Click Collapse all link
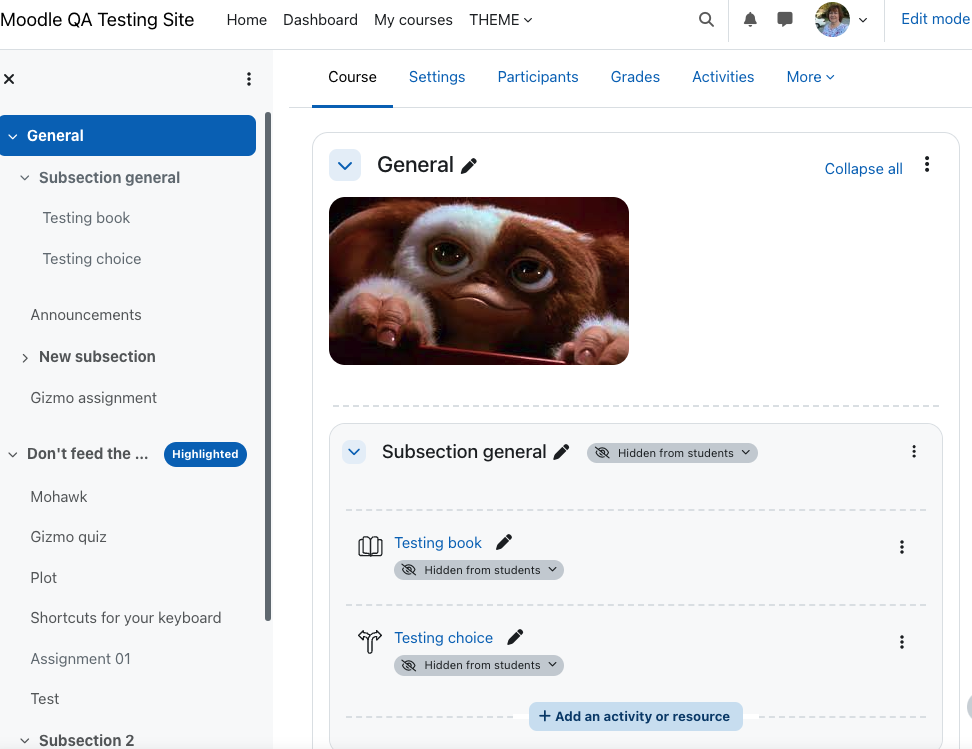972x749 pixels. tap(863, 169)
